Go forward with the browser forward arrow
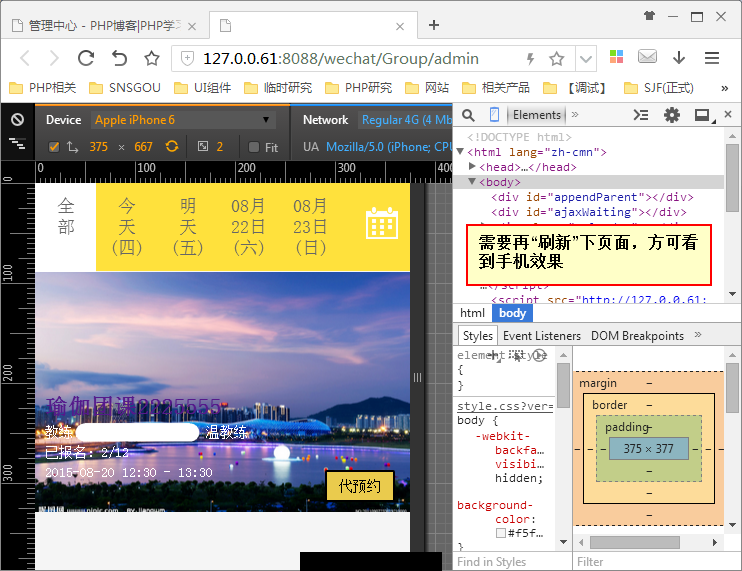742x571 pixels. 54,58
